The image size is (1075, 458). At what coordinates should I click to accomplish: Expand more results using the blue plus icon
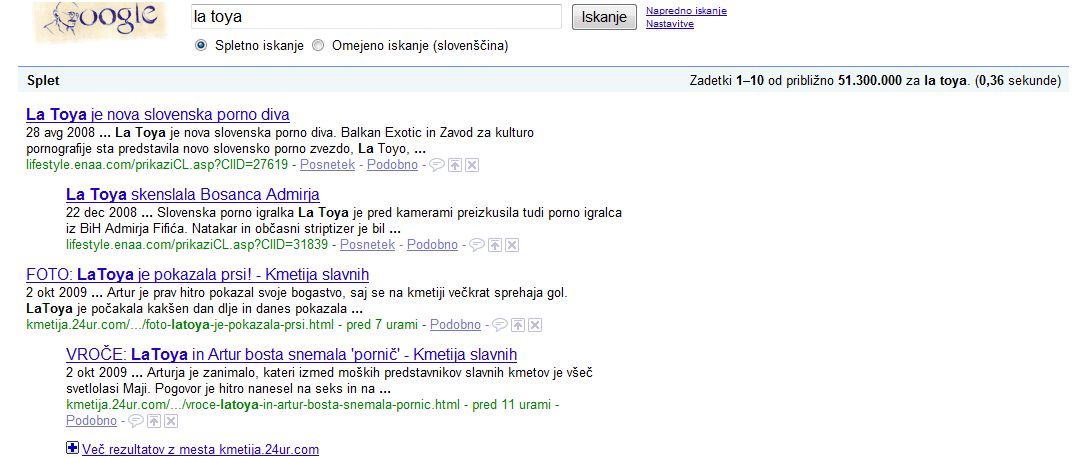click(72, 449)
